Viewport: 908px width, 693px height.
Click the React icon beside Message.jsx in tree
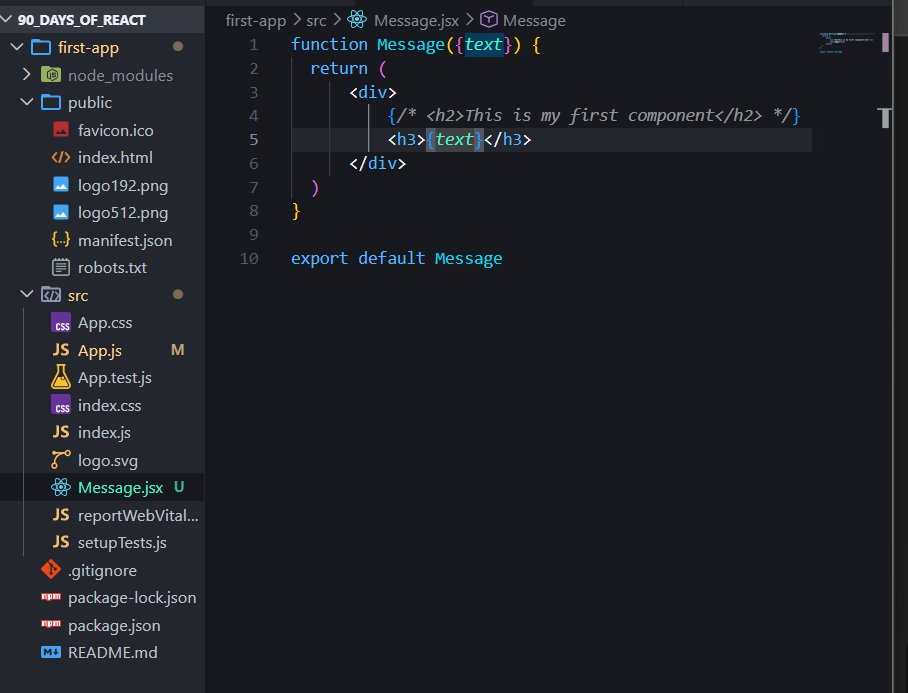click(x=61, y=487)
